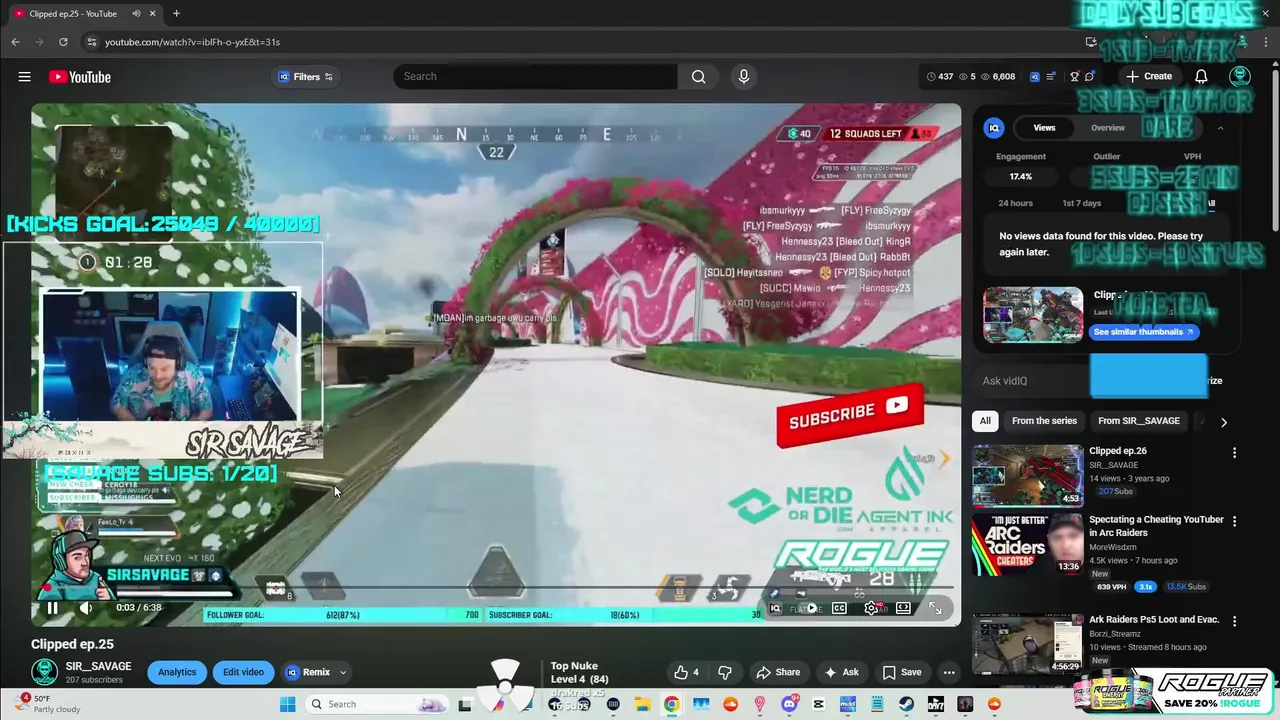1280x720 pixels.
Task: Click See similar thumbnails
Action: click(1144, 332)
